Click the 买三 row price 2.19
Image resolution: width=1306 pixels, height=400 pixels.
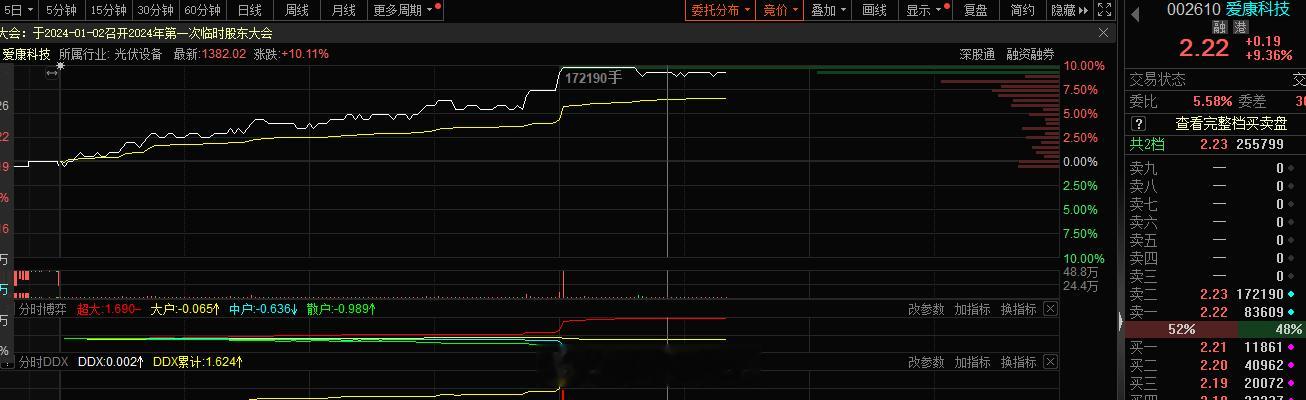pos(1213,383)
